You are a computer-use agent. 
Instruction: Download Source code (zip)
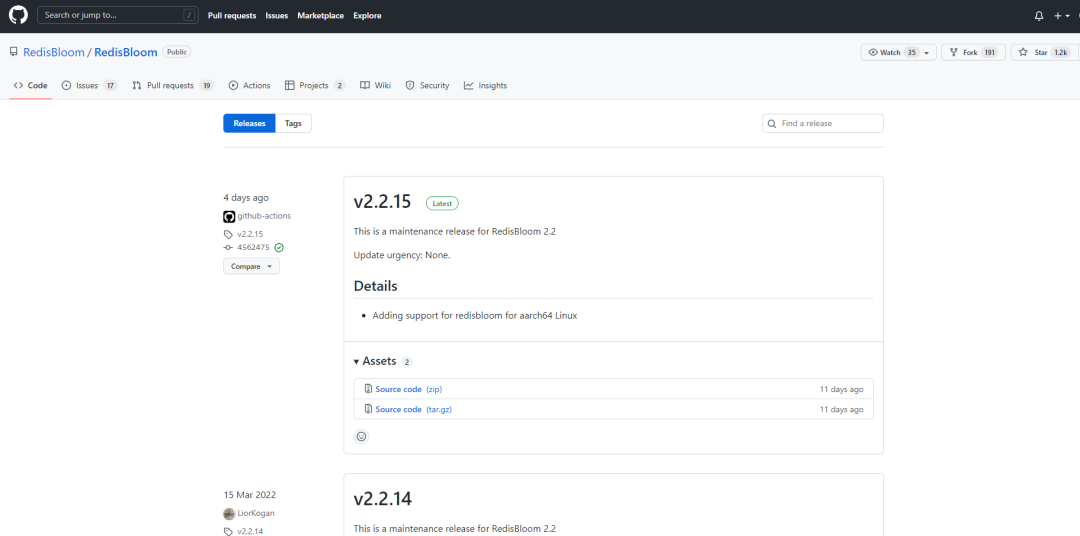pyautogui.click(x=408, y=389)
